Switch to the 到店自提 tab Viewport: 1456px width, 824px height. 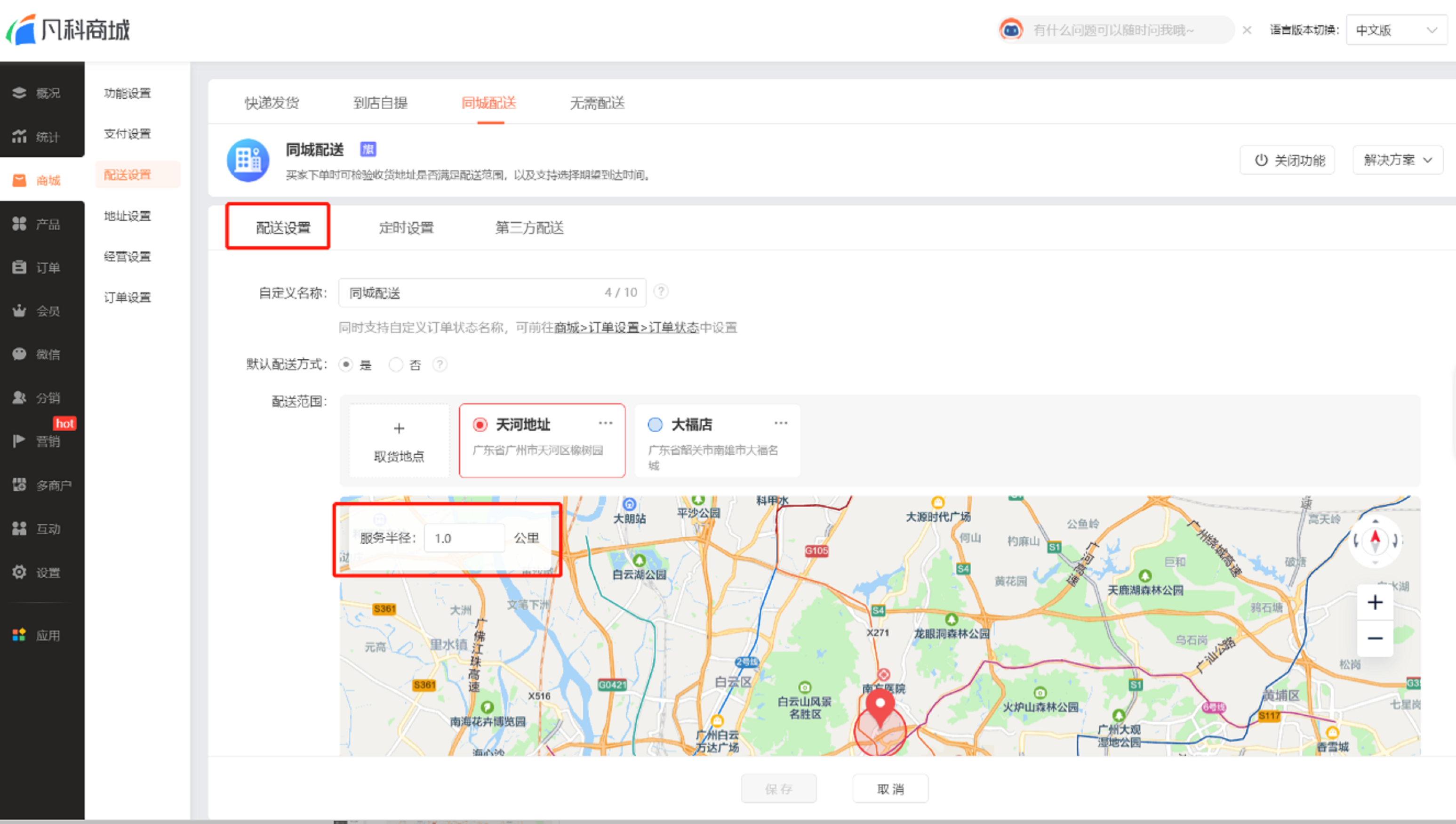pos(380,103)
